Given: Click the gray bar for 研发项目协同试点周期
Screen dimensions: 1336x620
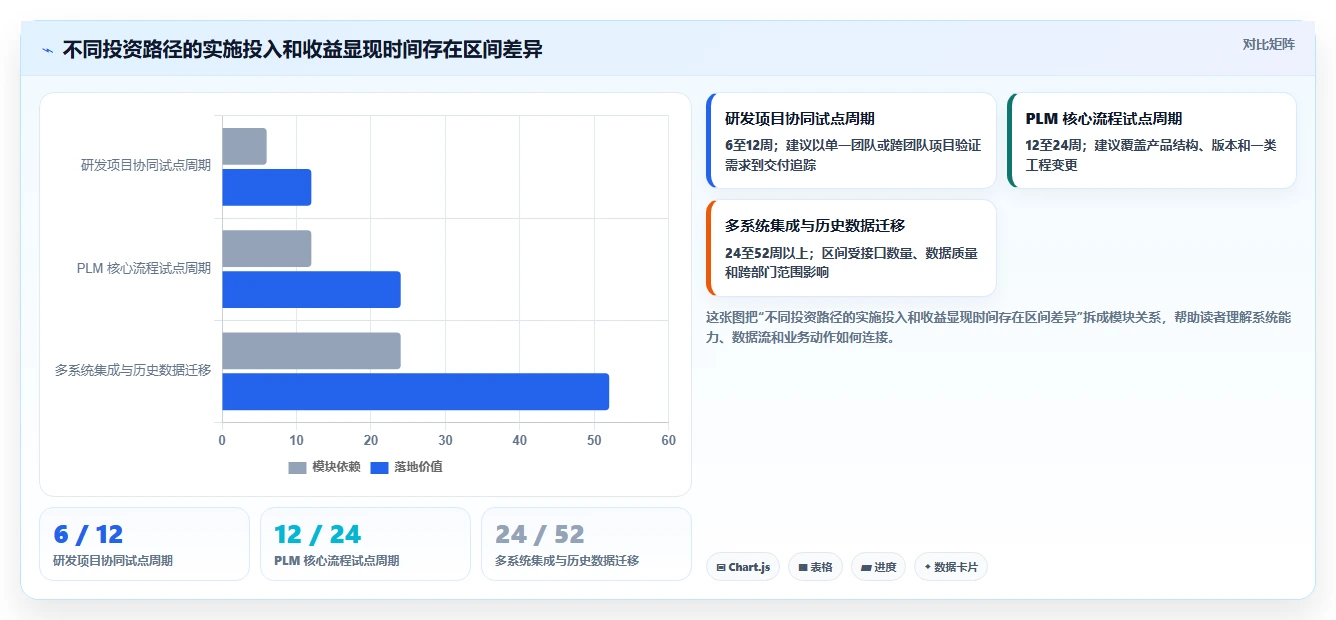Looking at the screenshot, I should 244,146.
